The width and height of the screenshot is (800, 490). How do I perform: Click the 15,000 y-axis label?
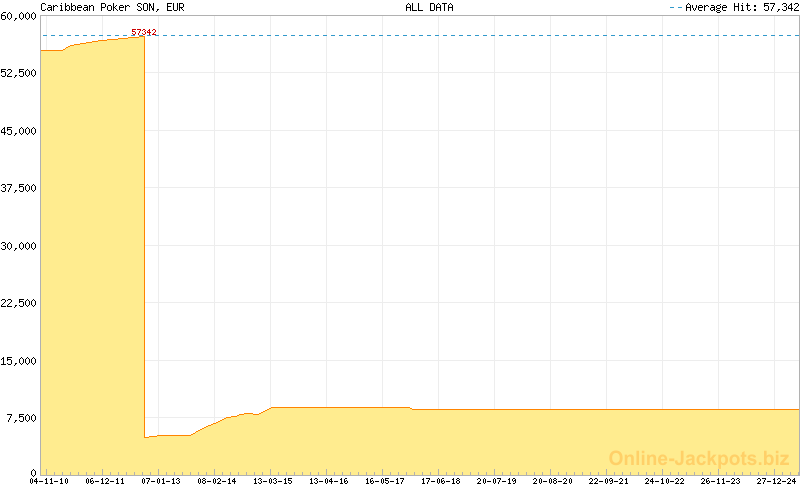[x=20, y=361]
